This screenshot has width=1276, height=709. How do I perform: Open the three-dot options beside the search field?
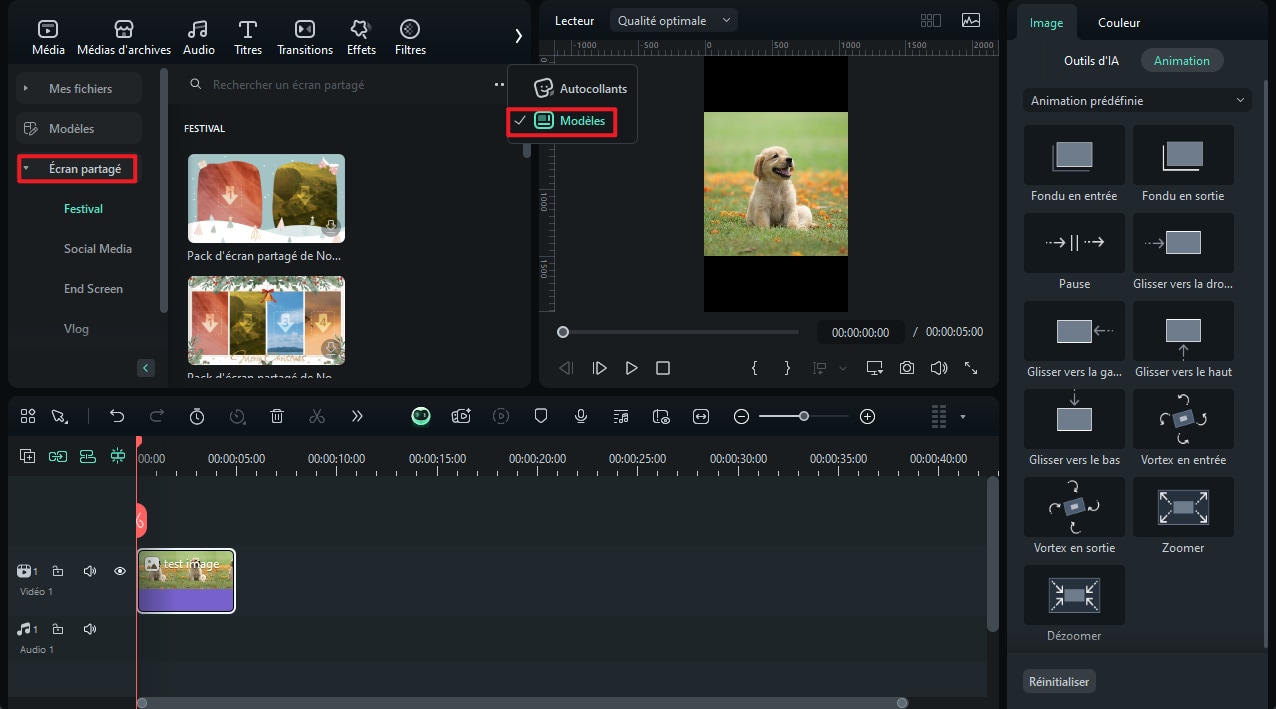pos(499,85)
